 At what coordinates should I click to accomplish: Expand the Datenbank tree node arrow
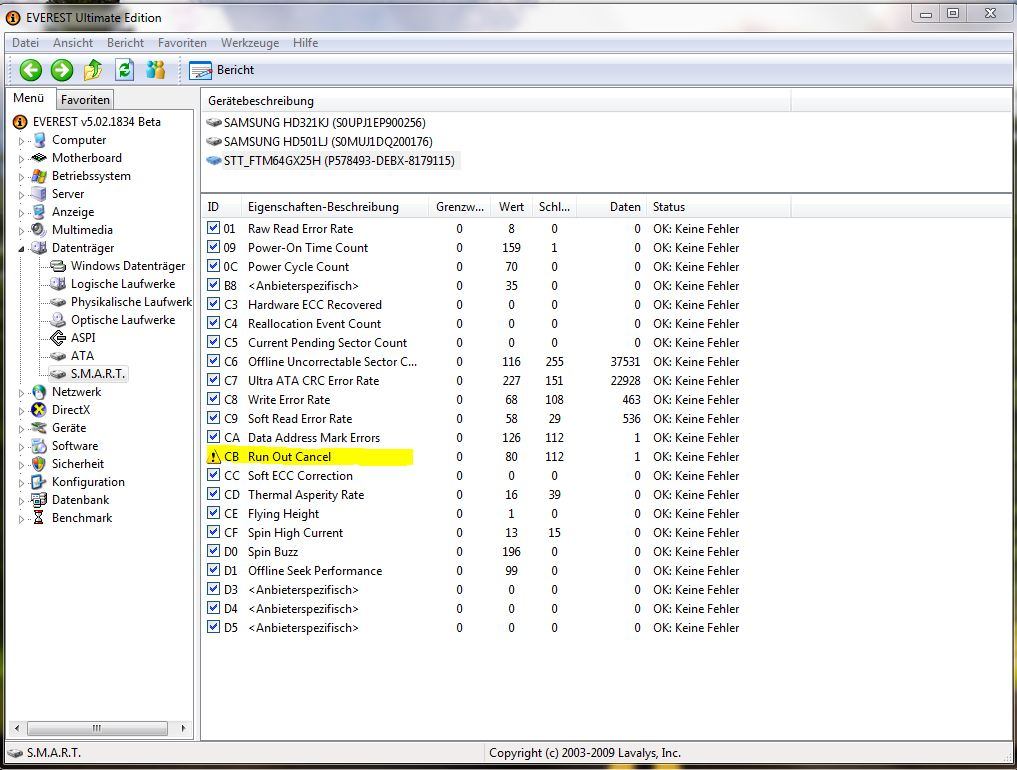pyautogui.click(x=21, y=500)
